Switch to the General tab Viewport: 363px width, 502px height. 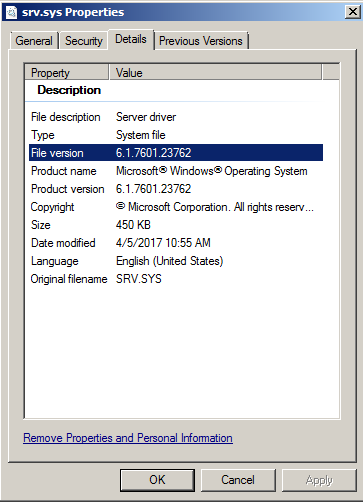pos(34,41)
